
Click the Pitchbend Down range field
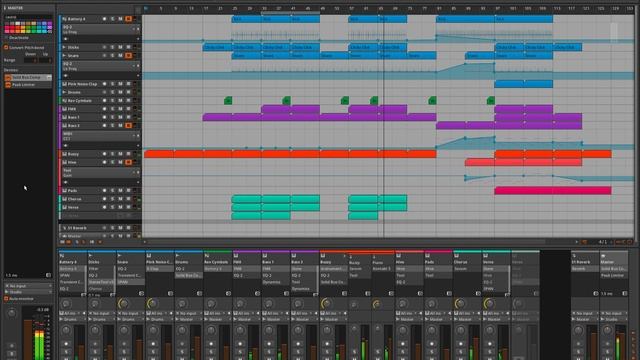[x=30, y=60]
